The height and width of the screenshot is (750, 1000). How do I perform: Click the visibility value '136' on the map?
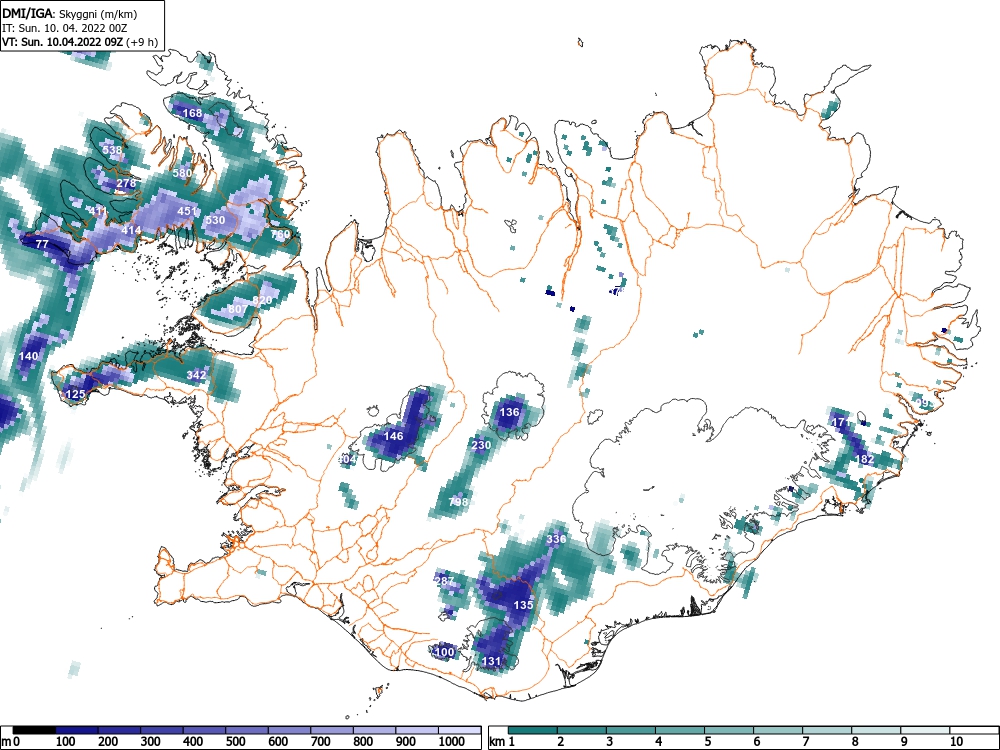coord(509,413)
